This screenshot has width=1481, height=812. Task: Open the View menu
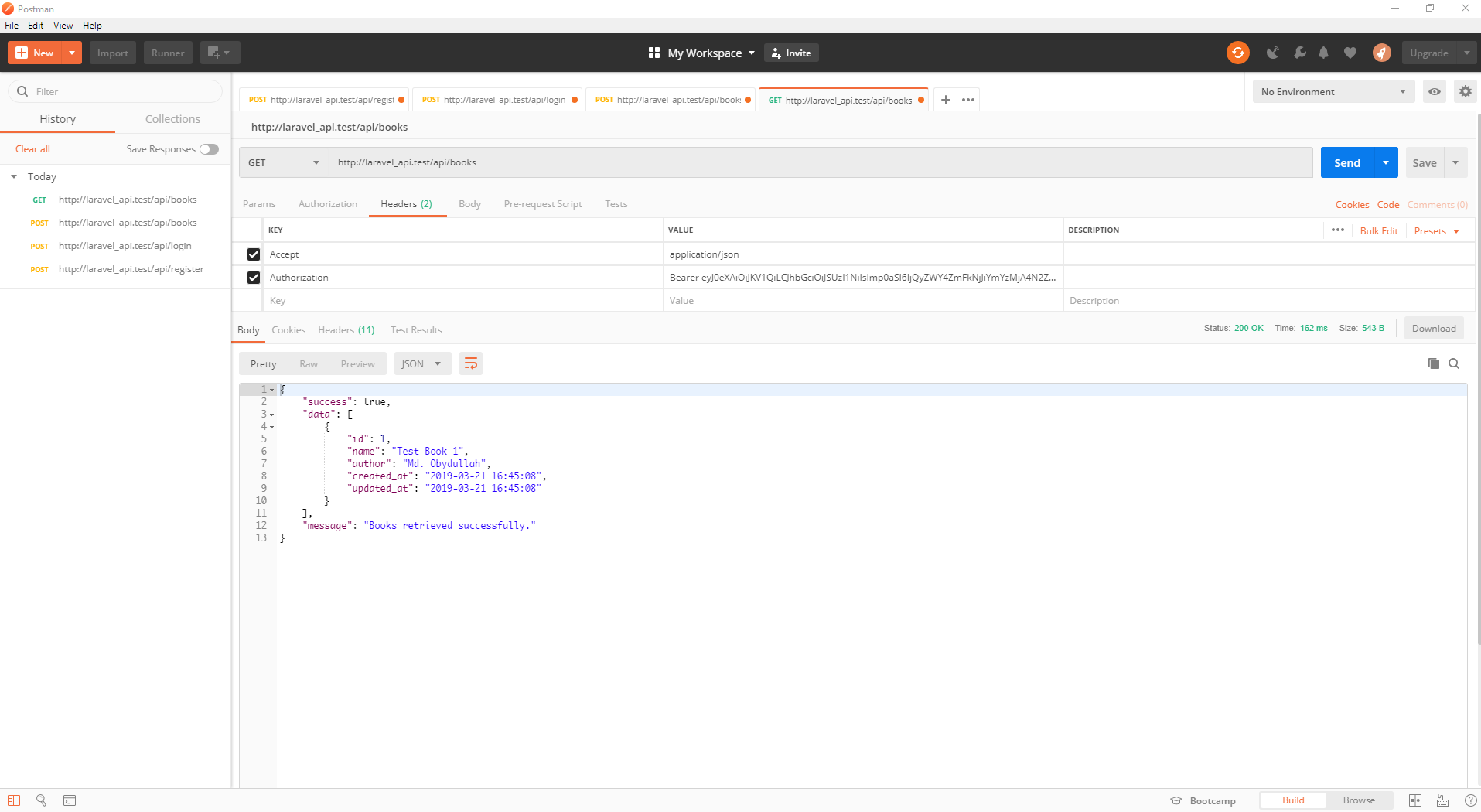click(63, 26)
